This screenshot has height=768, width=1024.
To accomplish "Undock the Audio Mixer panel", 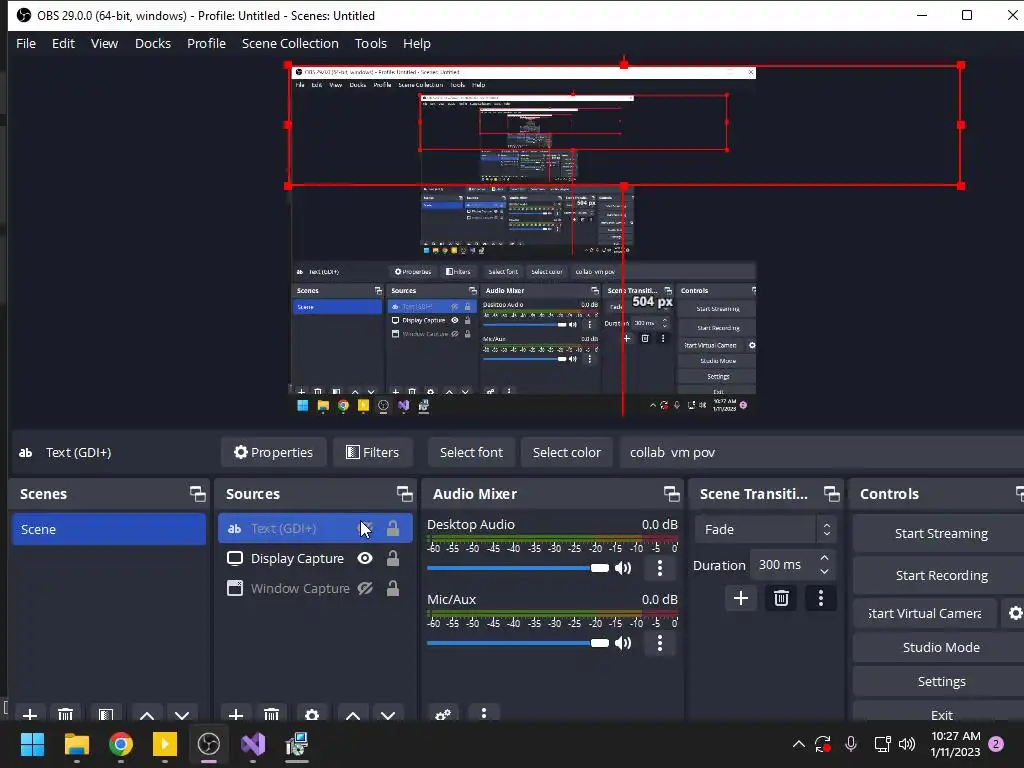I will point(671,494).
